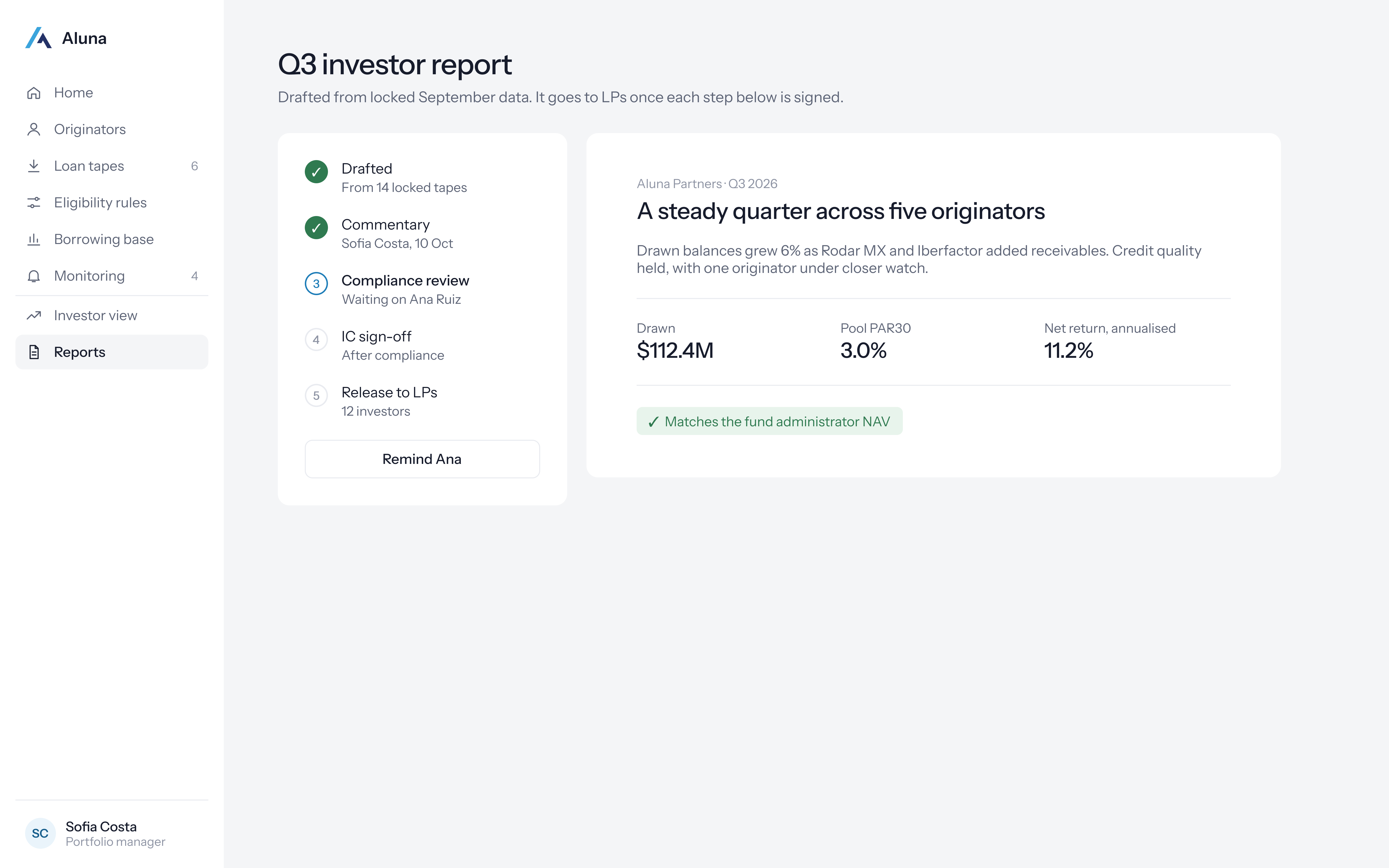Click 'Sofia Costa, 10 Oct' commentary text
1389x868 pixels.
397,244
